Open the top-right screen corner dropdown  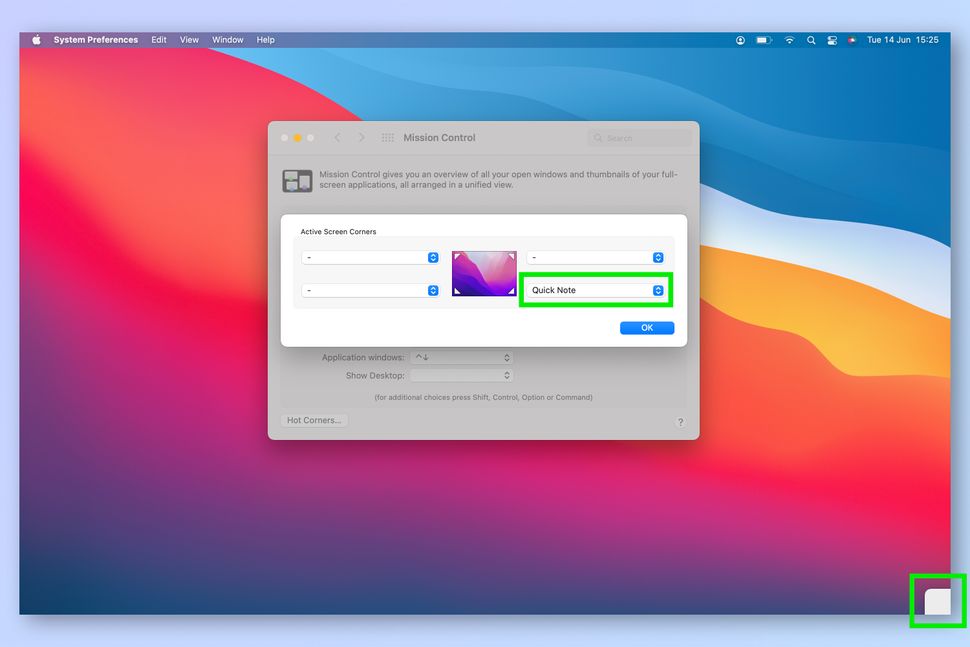tap(596, 257)
